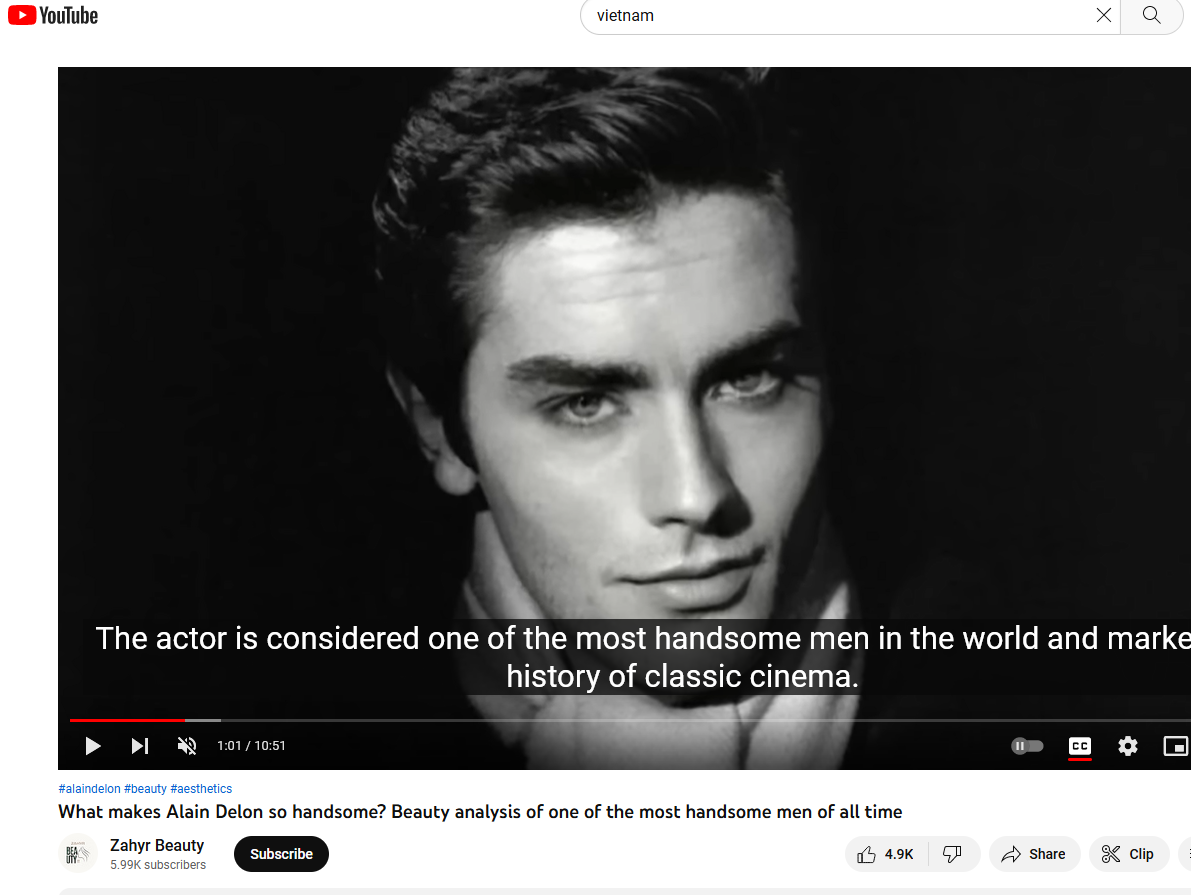Toggle autoplay switch
The width and height of the screenshot is (1191, 895).
pyautogui.click(x=1027, y=746)
